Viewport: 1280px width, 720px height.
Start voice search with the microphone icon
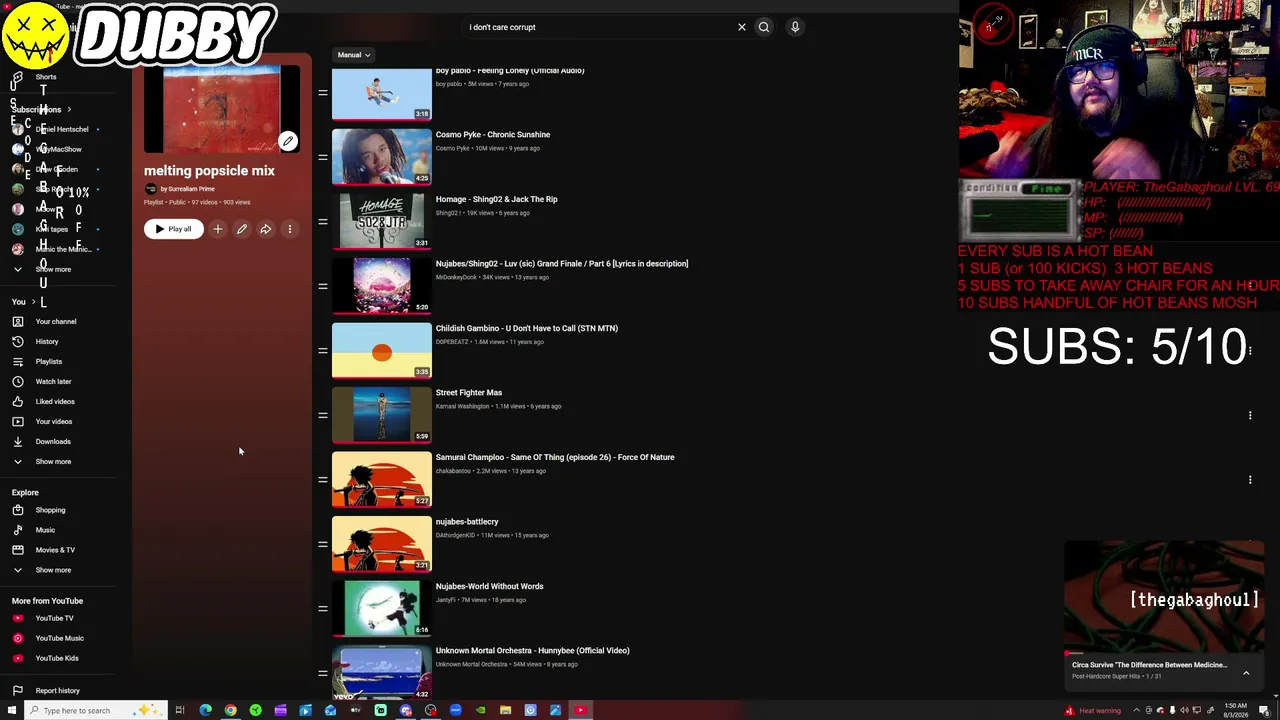click(795, 27)
